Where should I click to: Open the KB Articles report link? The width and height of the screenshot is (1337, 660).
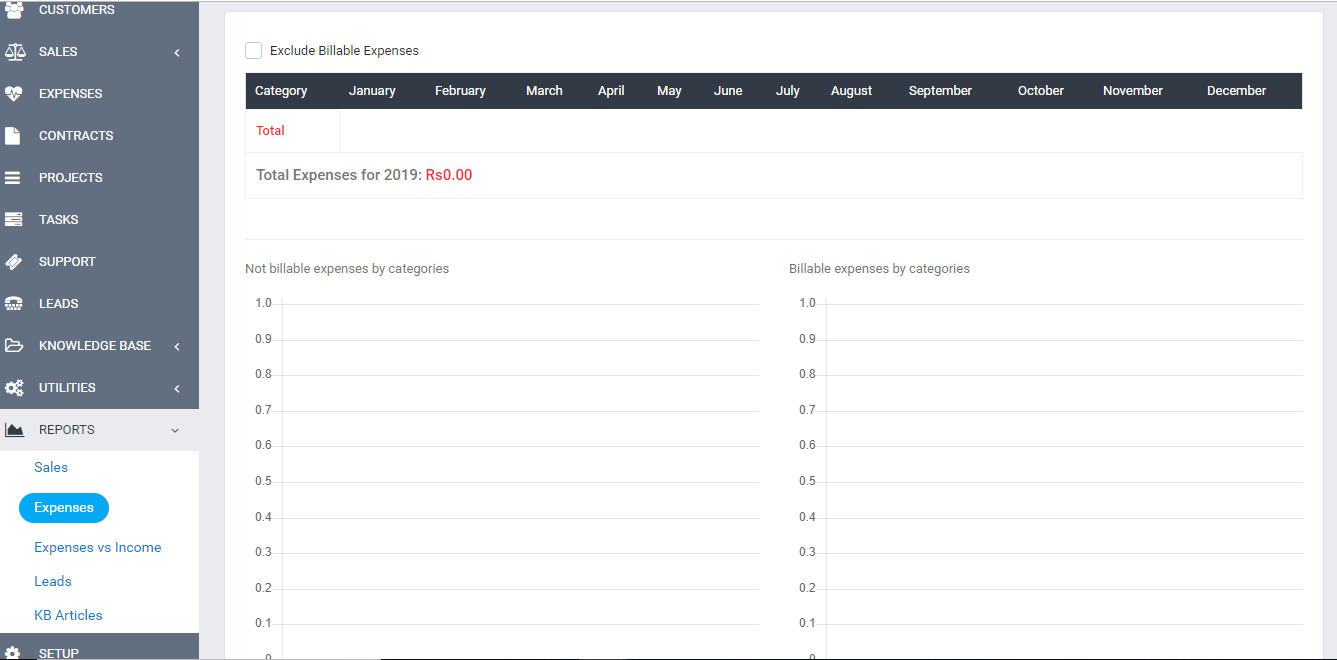pyautogui.click(x=68, y=615)
